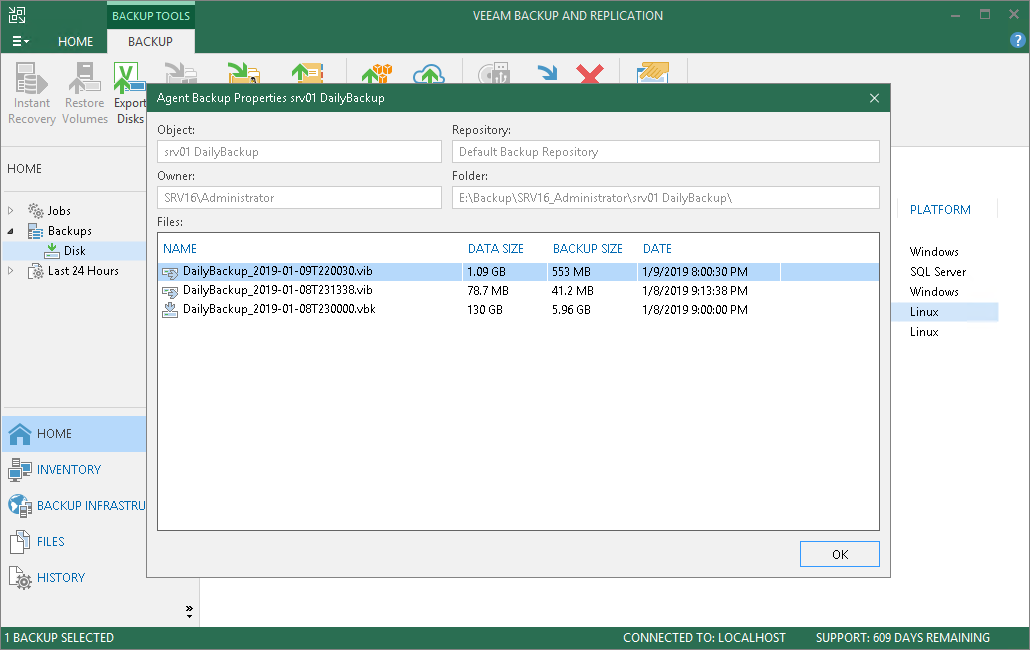This screenshot has height=650, width=1030.
Task: Switch to the HOME ribbon tab
Action: [x=76, y=41]
